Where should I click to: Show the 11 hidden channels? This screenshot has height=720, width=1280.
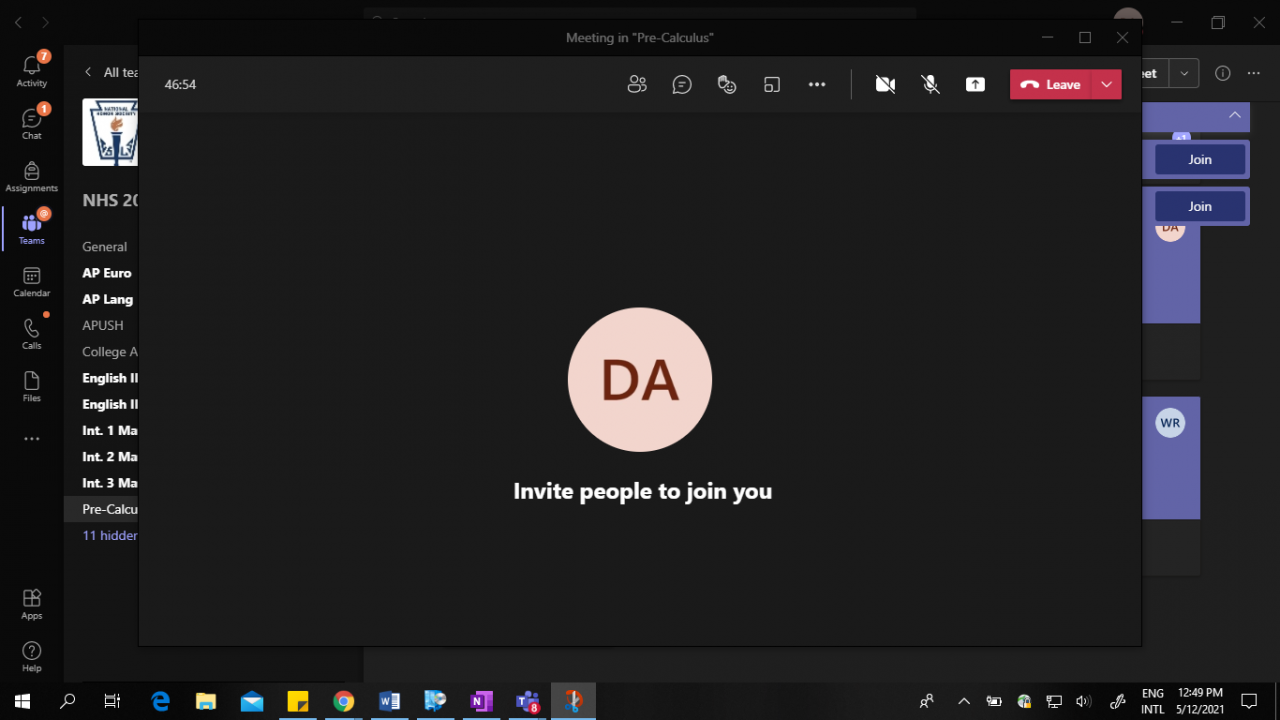110,535
